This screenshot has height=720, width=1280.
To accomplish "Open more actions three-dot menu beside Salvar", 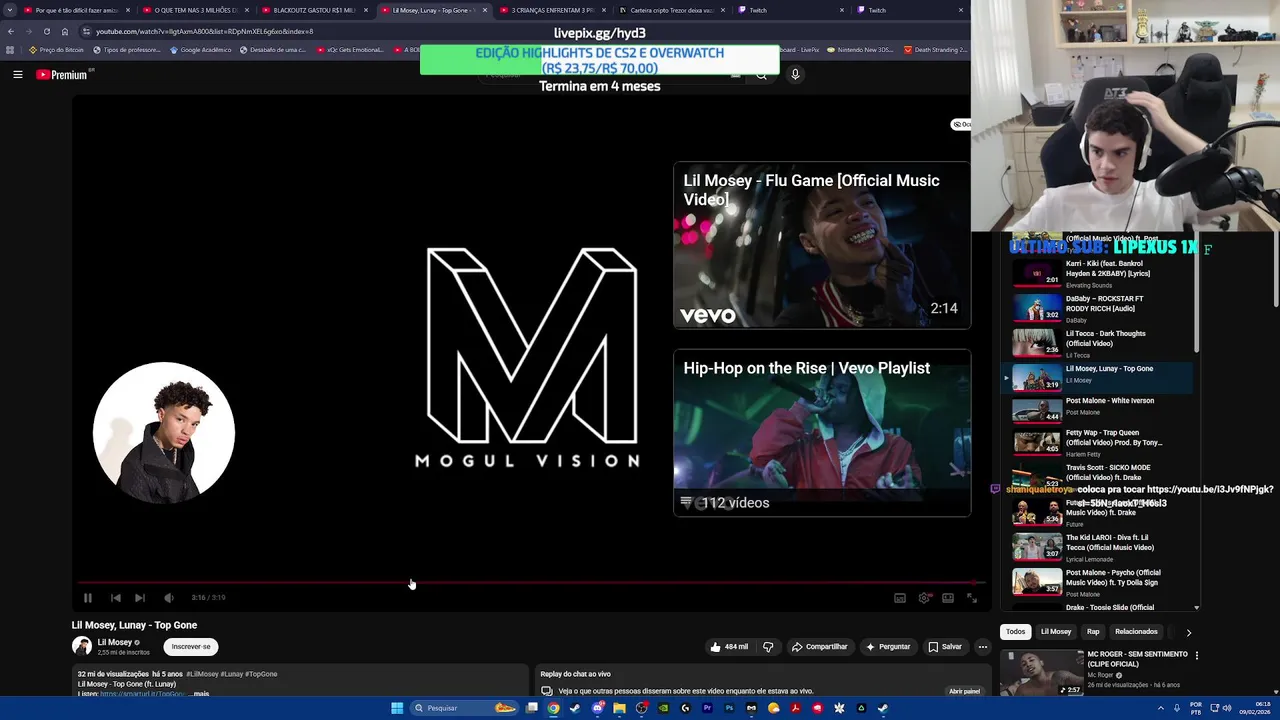I will 982,647.
